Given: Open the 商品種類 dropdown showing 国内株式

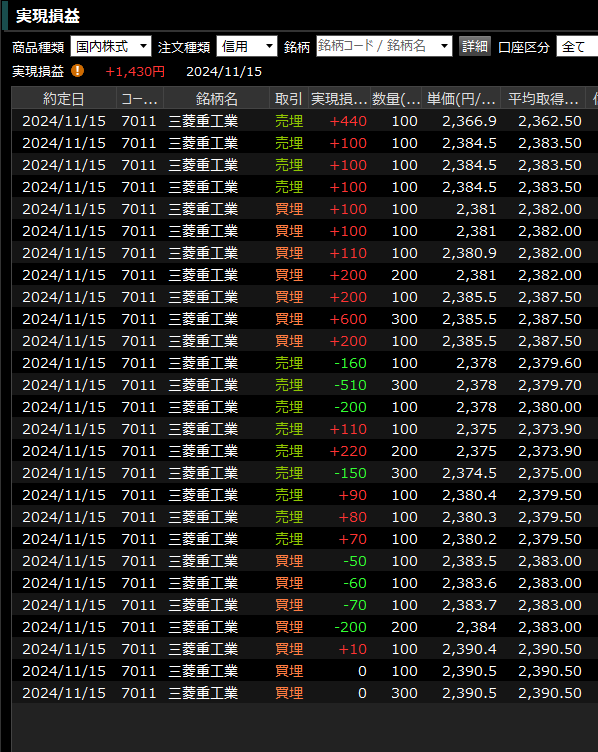Looking at the screenshot, I should pyautogui.click(x=111, y=47).
